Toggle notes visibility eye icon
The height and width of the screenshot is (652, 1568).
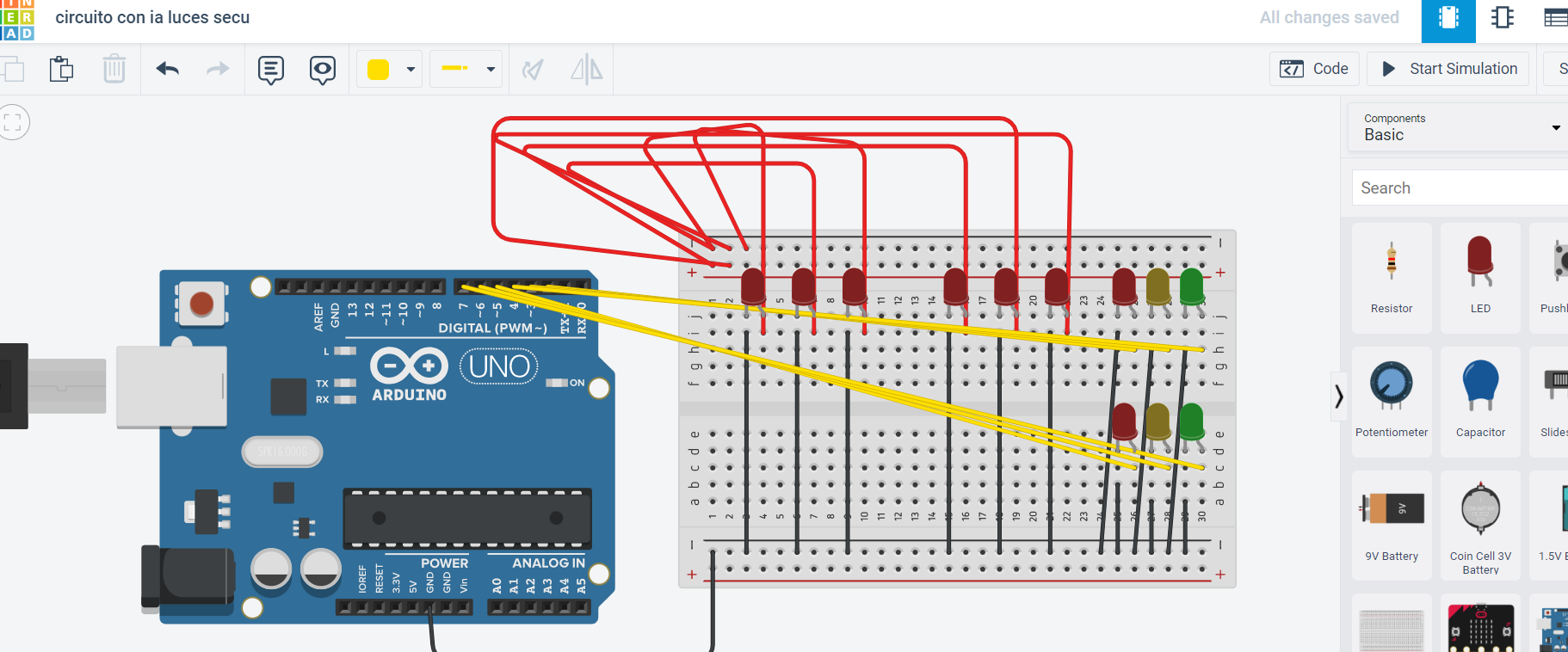[x=323, y=69]
